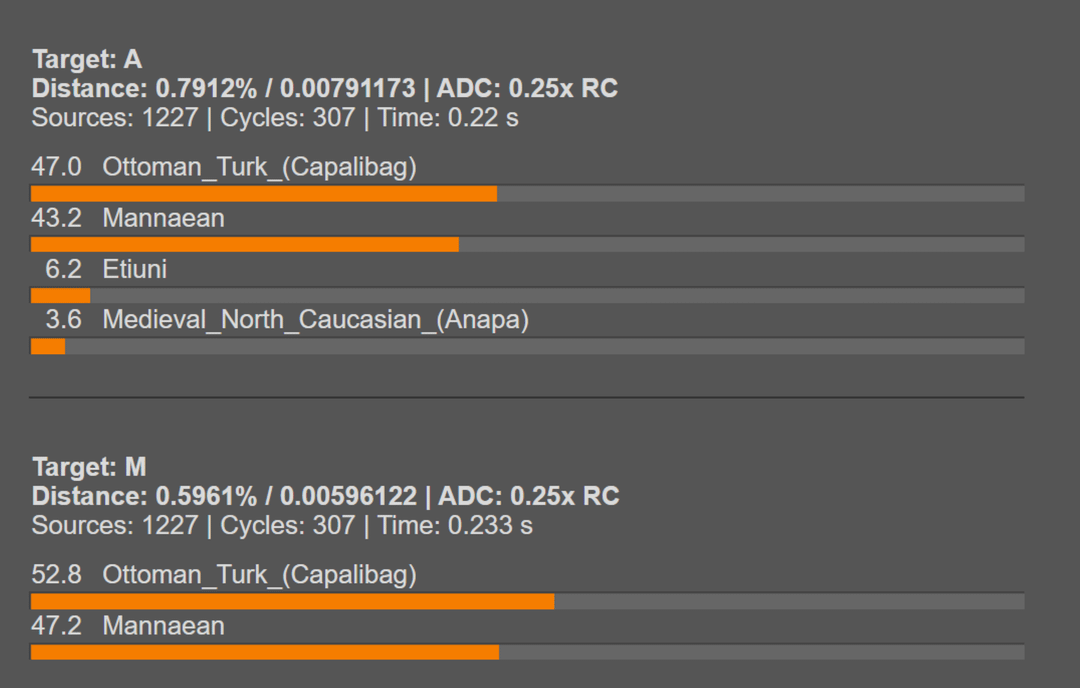Click the 47.2 Mannaean orange bar

point(264,652)
